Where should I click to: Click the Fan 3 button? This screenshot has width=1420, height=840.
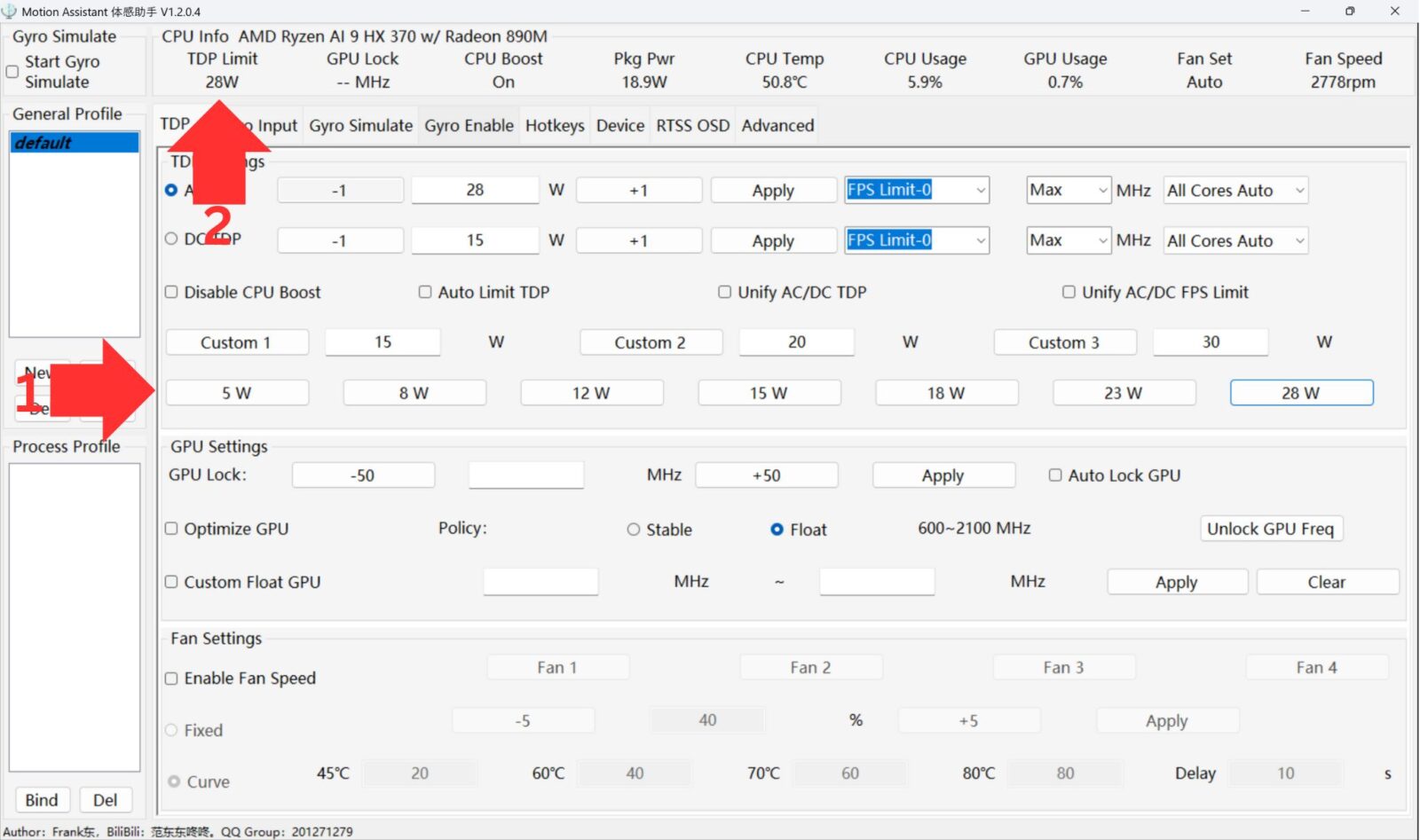click(1063, 666)
